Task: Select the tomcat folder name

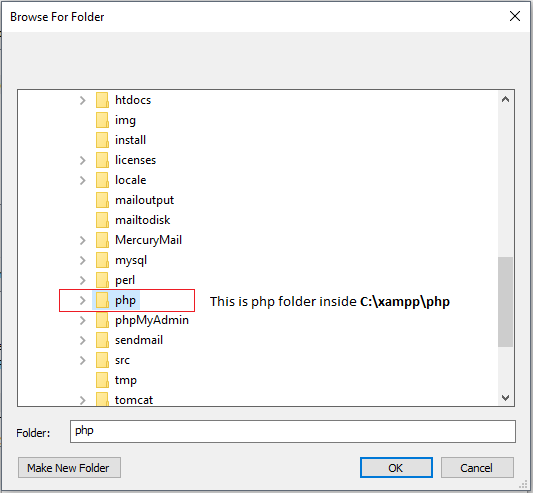Action: tap(134, 400)
